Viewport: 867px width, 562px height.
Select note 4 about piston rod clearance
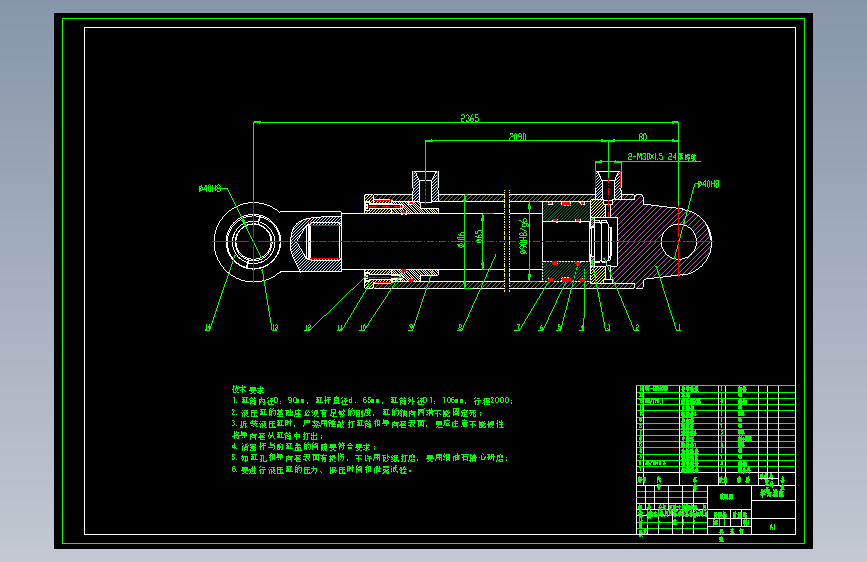[x=304, y=446]
